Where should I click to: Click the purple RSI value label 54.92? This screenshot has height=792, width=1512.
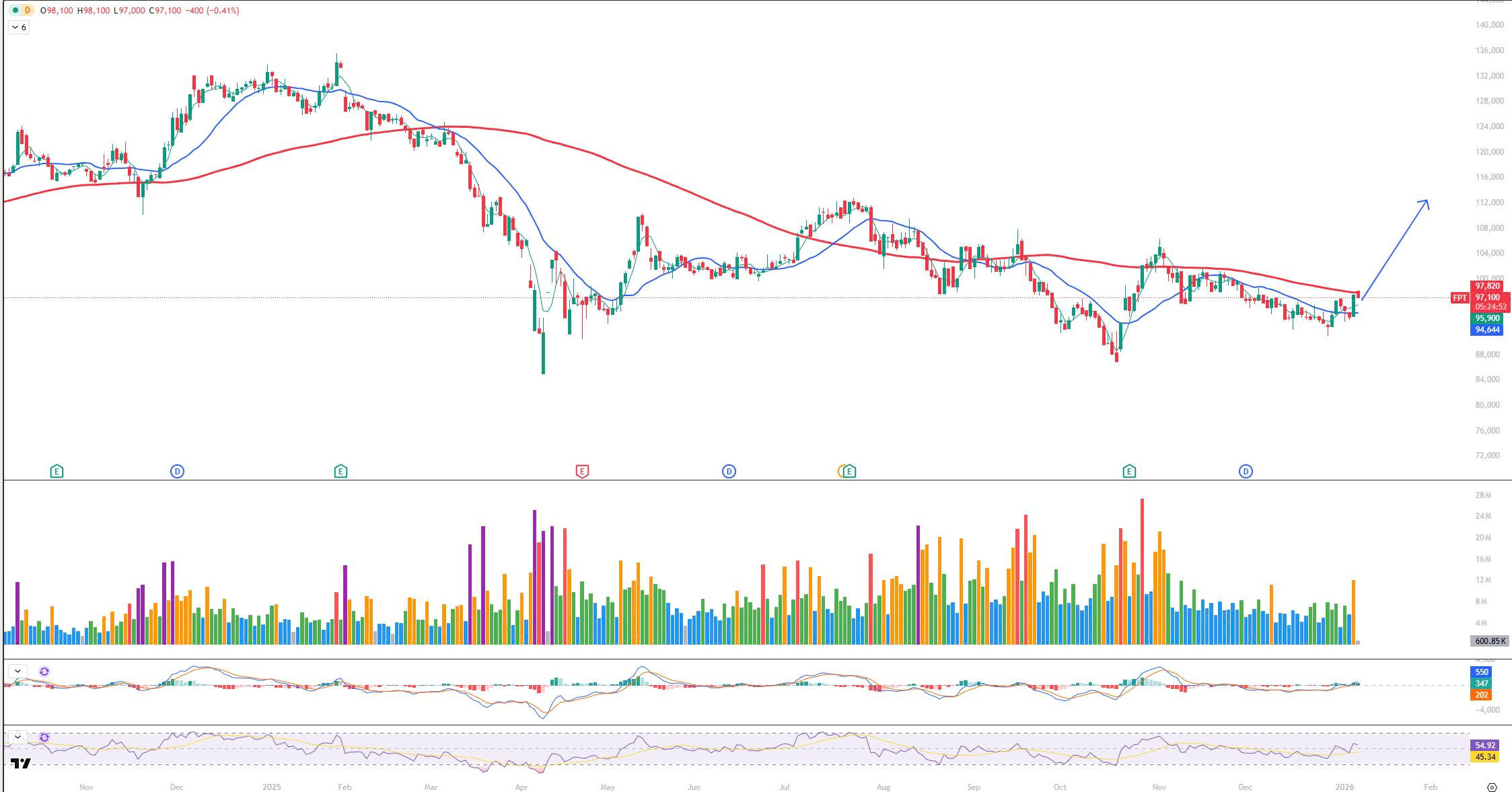point(1484,746)
